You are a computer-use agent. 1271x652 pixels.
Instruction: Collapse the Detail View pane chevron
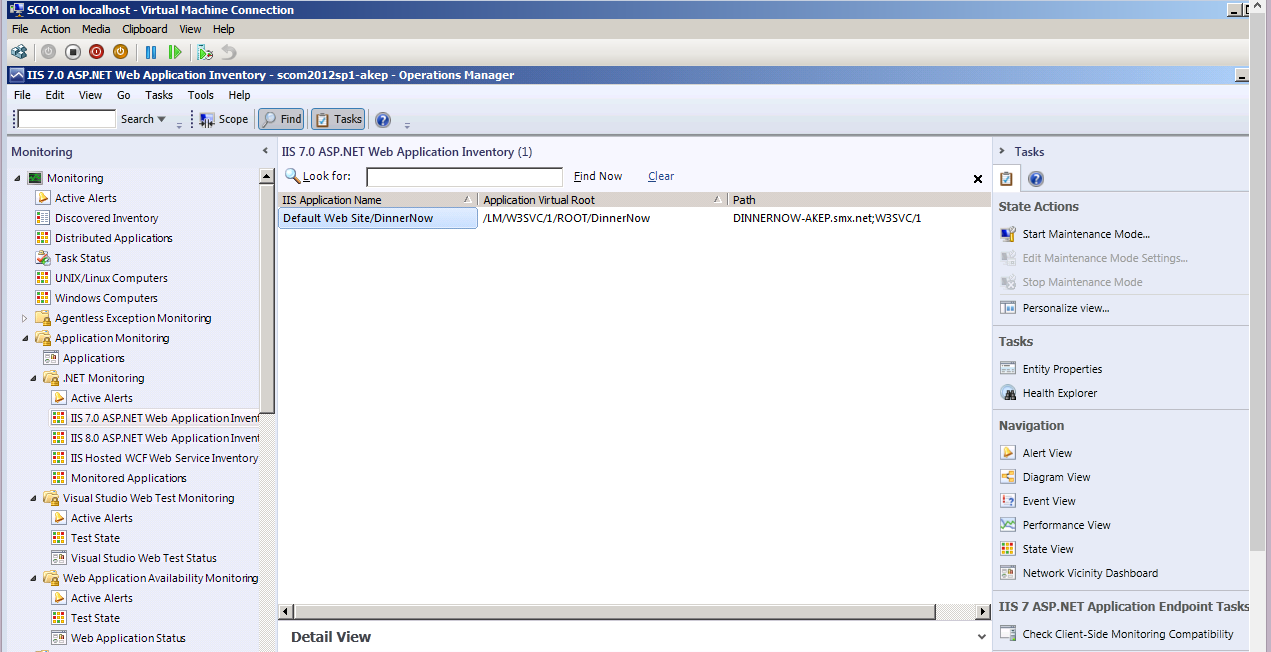[980, 637]
